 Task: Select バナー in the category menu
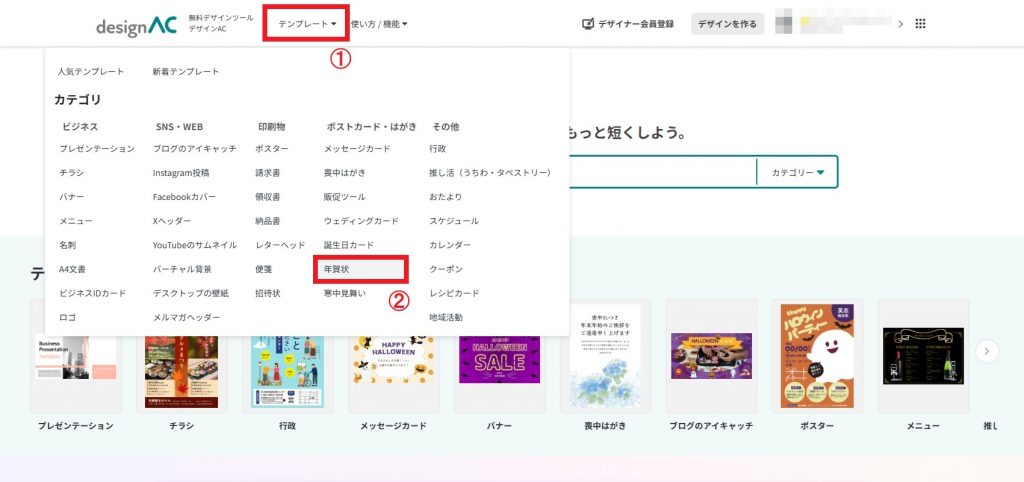point(71,197)
